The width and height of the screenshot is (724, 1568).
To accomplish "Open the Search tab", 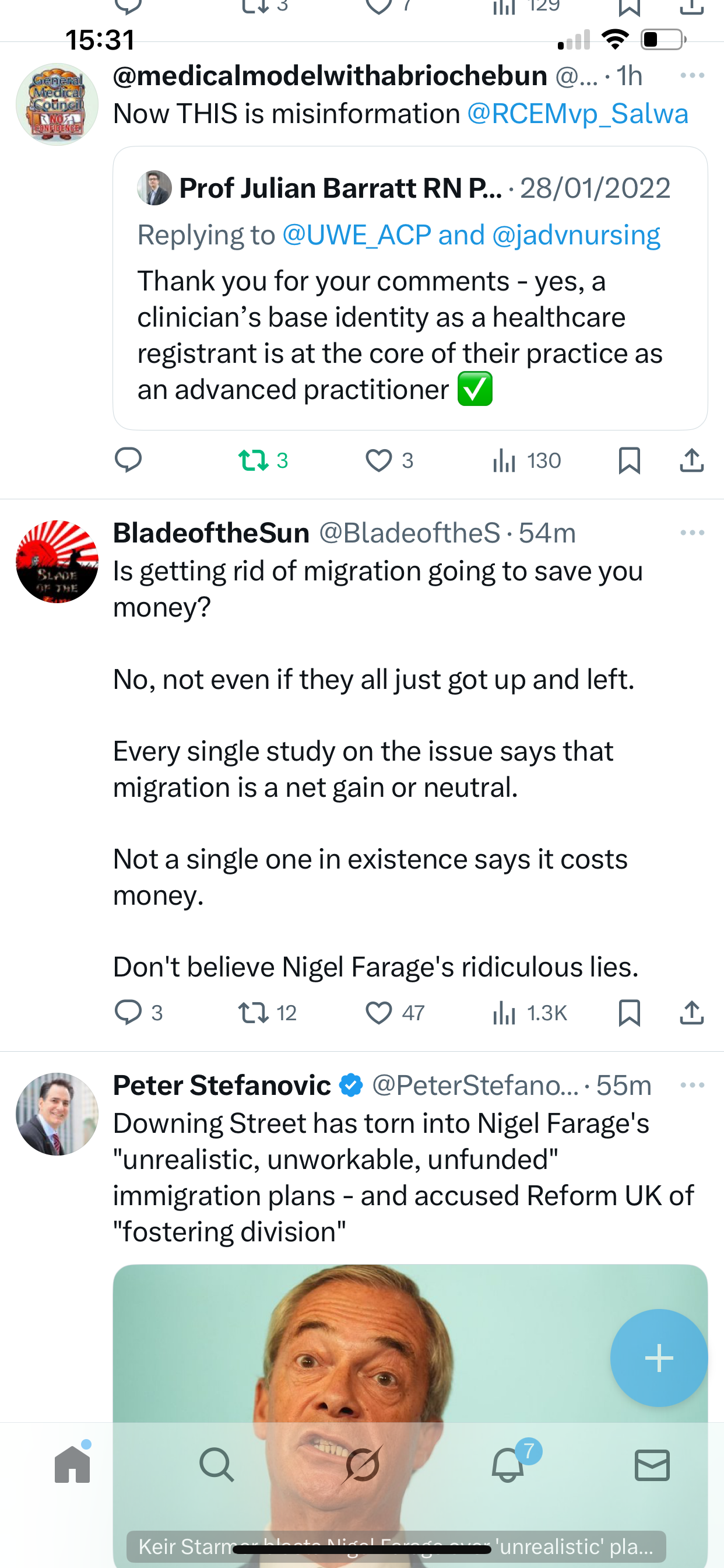I will click(217, 1465).
